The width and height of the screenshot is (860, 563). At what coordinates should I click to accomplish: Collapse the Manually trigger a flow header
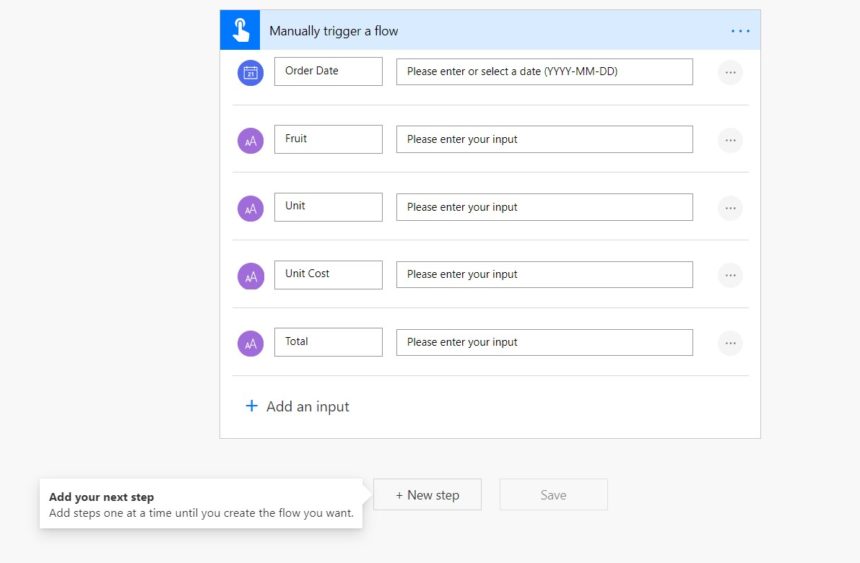(490, 30)
